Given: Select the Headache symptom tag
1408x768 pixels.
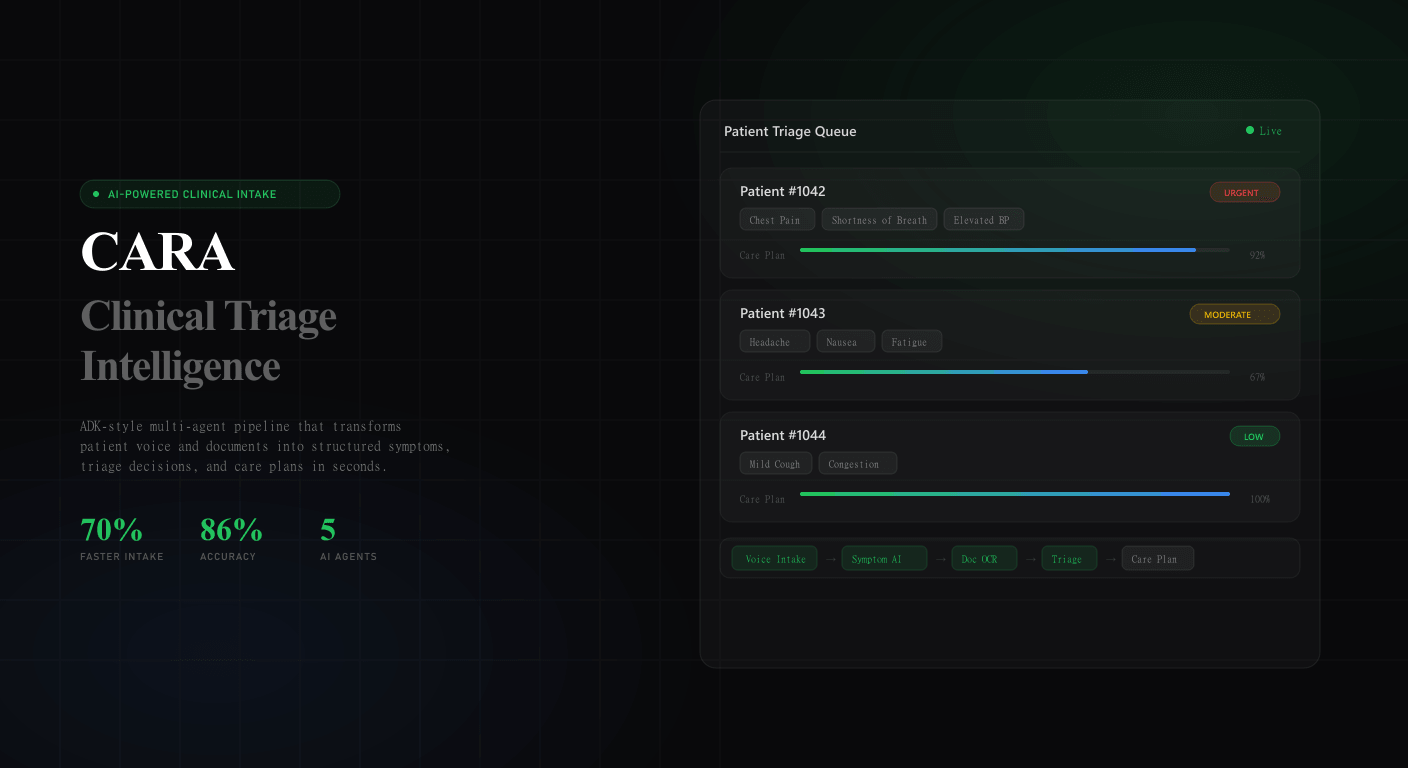Looking at the screenshot, I should click(774, 342).
